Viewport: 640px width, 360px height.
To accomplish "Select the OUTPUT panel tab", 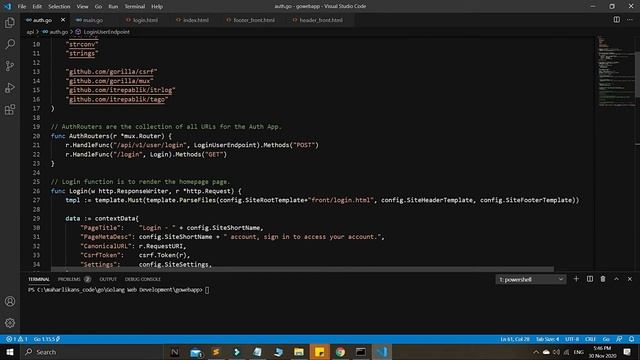I will [x=108, y=279].
